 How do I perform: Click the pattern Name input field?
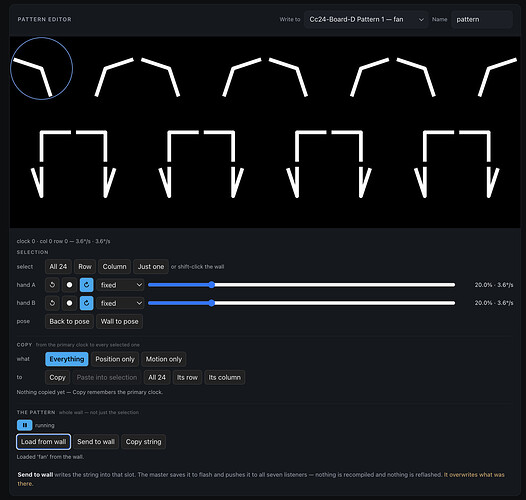tap(482, 19)
